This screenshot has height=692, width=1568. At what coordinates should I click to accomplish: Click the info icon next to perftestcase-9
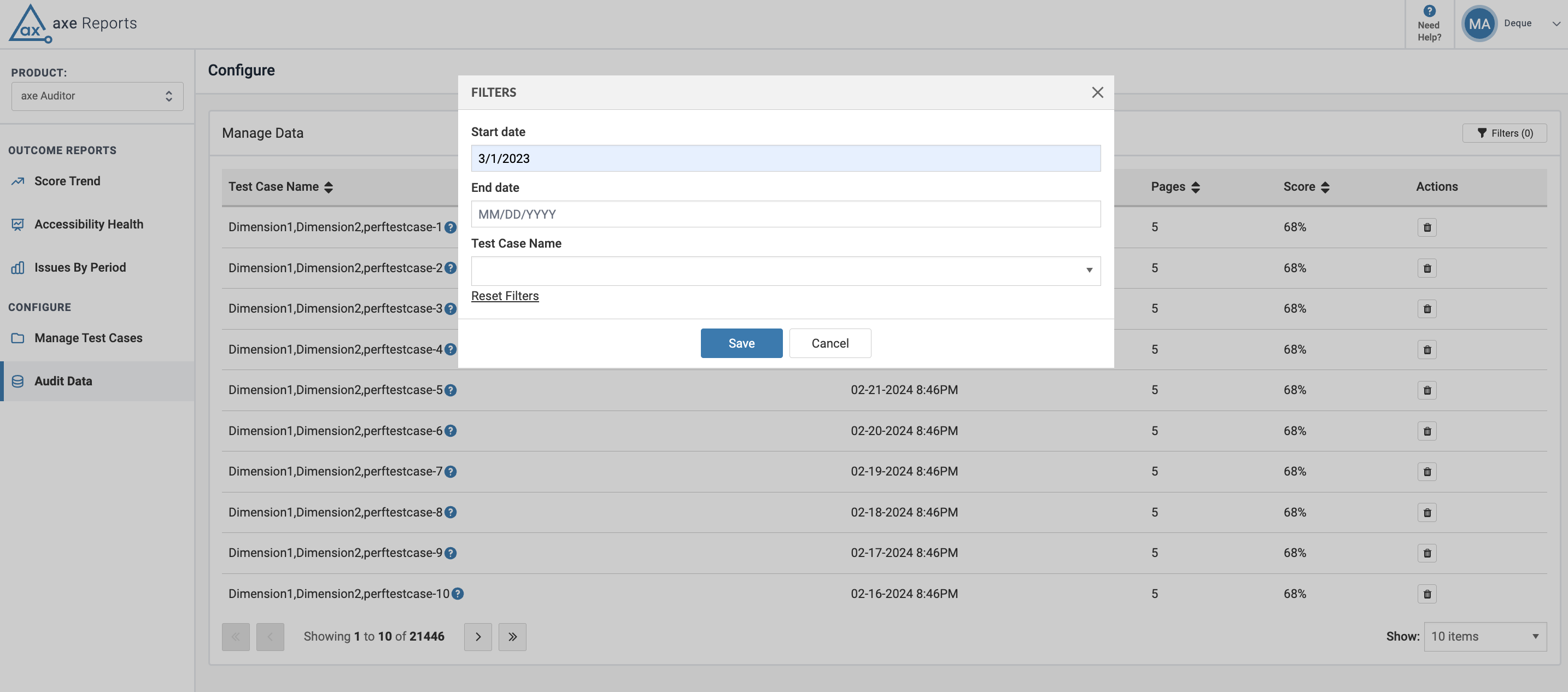pos(450,553)
